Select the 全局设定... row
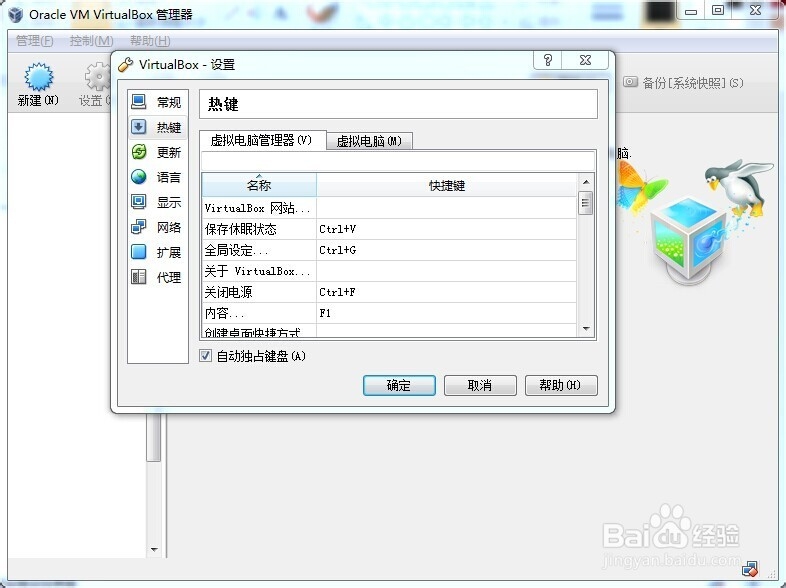This screenshot has height=588, width=786. [389, 250]
